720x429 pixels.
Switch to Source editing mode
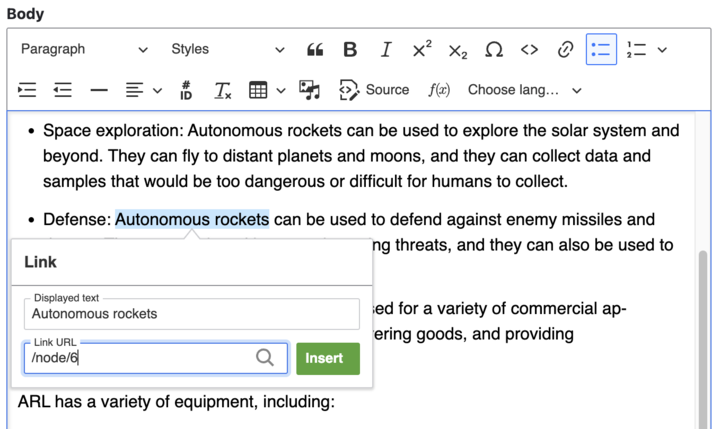(x=373, y=90)
